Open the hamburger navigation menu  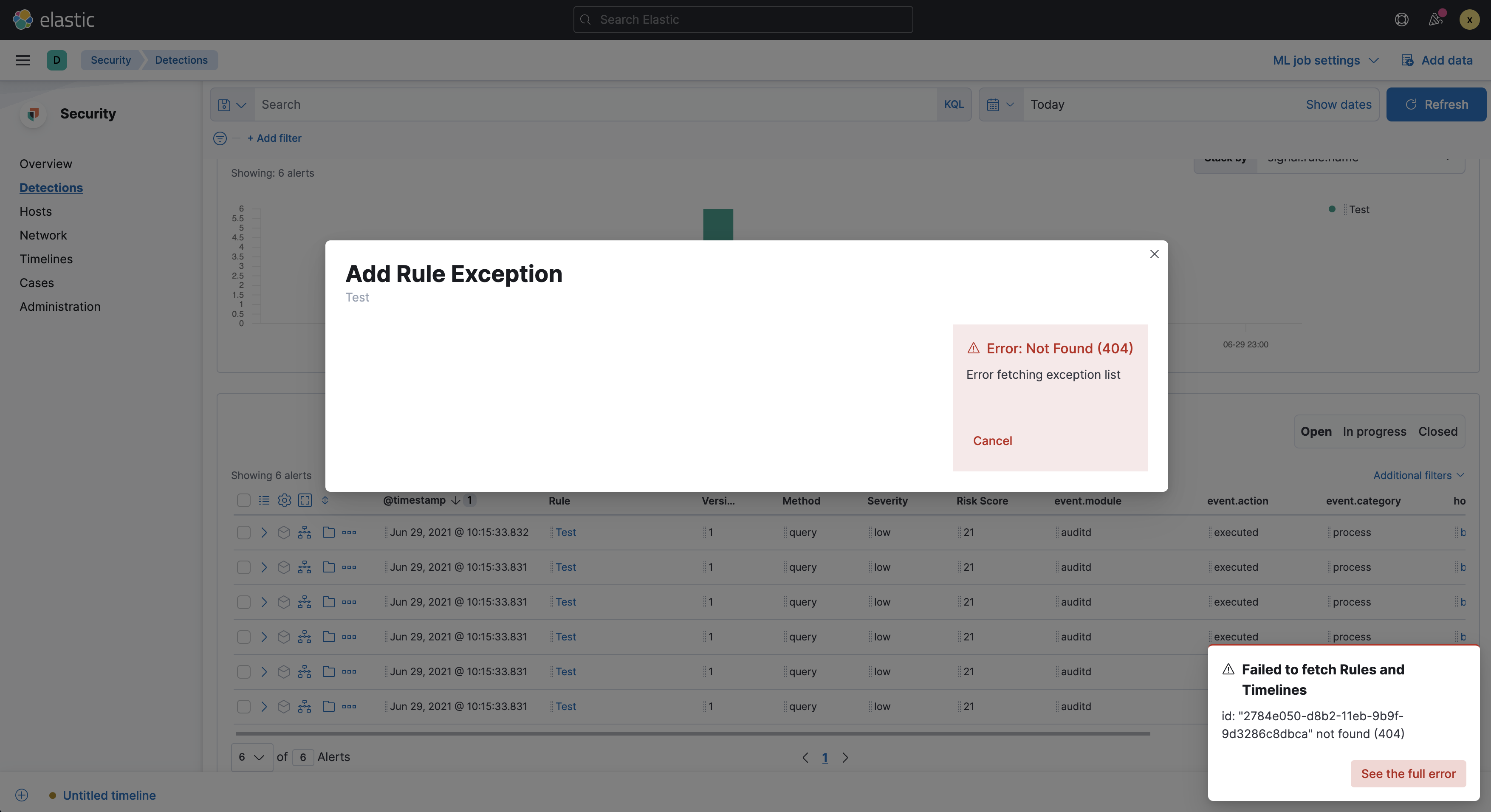(23, 60)
